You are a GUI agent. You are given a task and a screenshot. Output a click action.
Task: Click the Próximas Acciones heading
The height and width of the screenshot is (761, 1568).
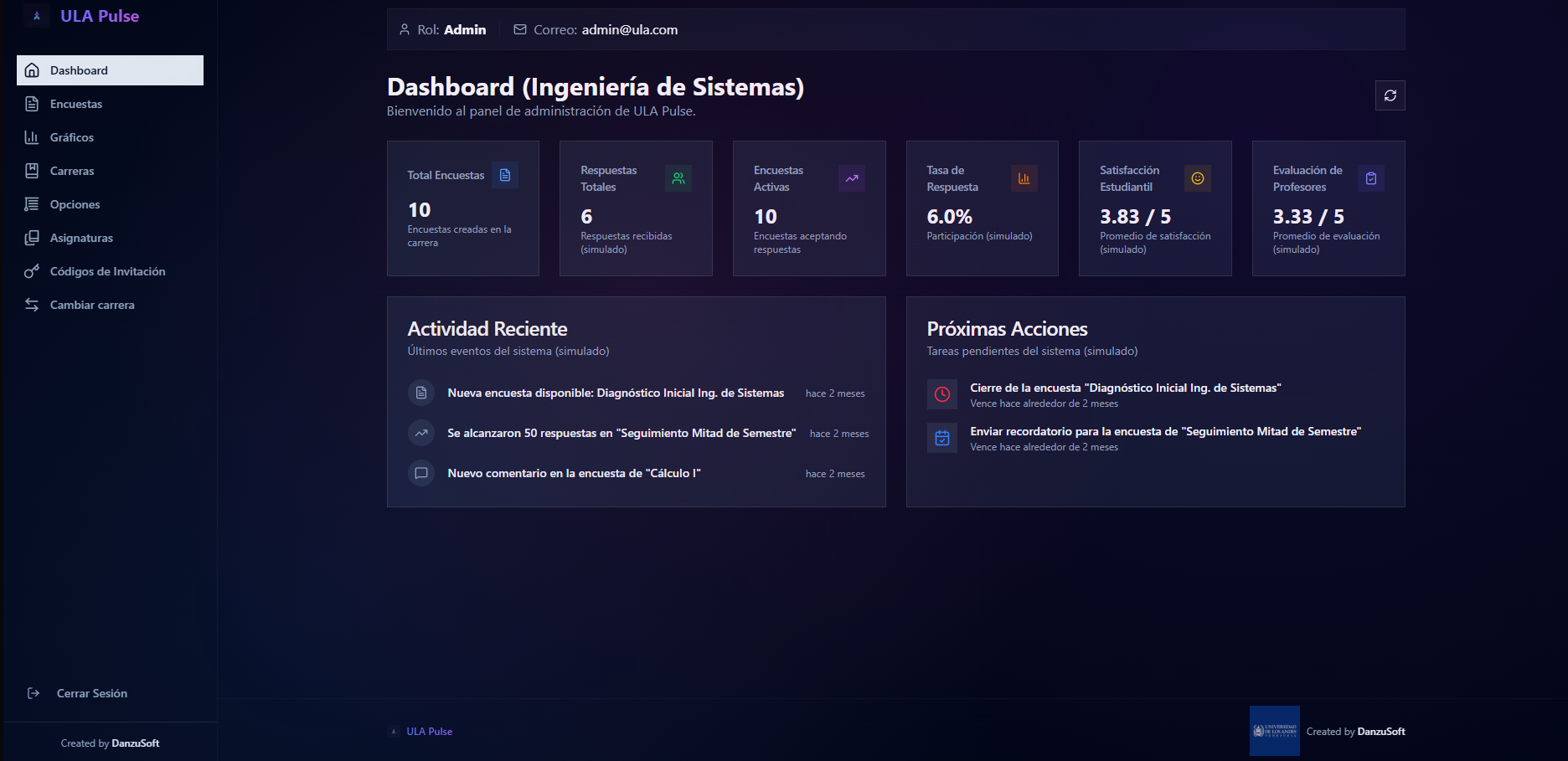tap(1007, 329)
